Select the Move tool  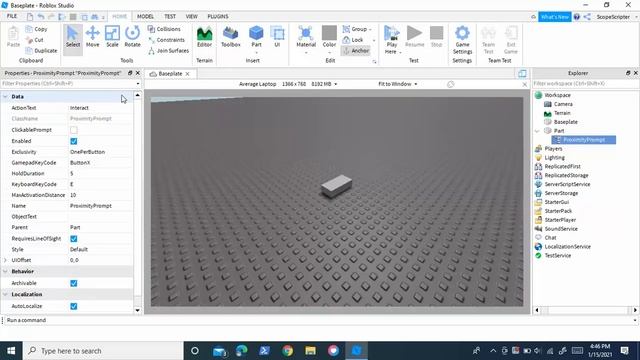point(93,37)
